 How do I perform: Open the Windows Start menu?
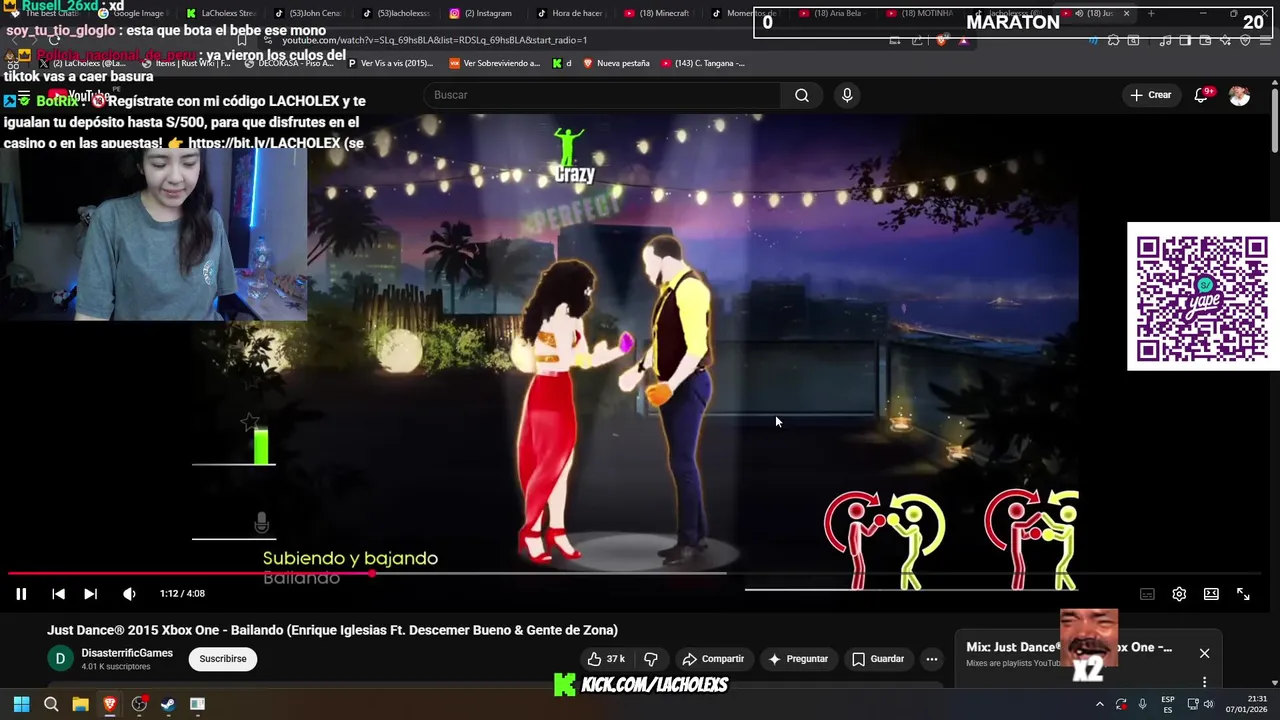tap(21, 704)
